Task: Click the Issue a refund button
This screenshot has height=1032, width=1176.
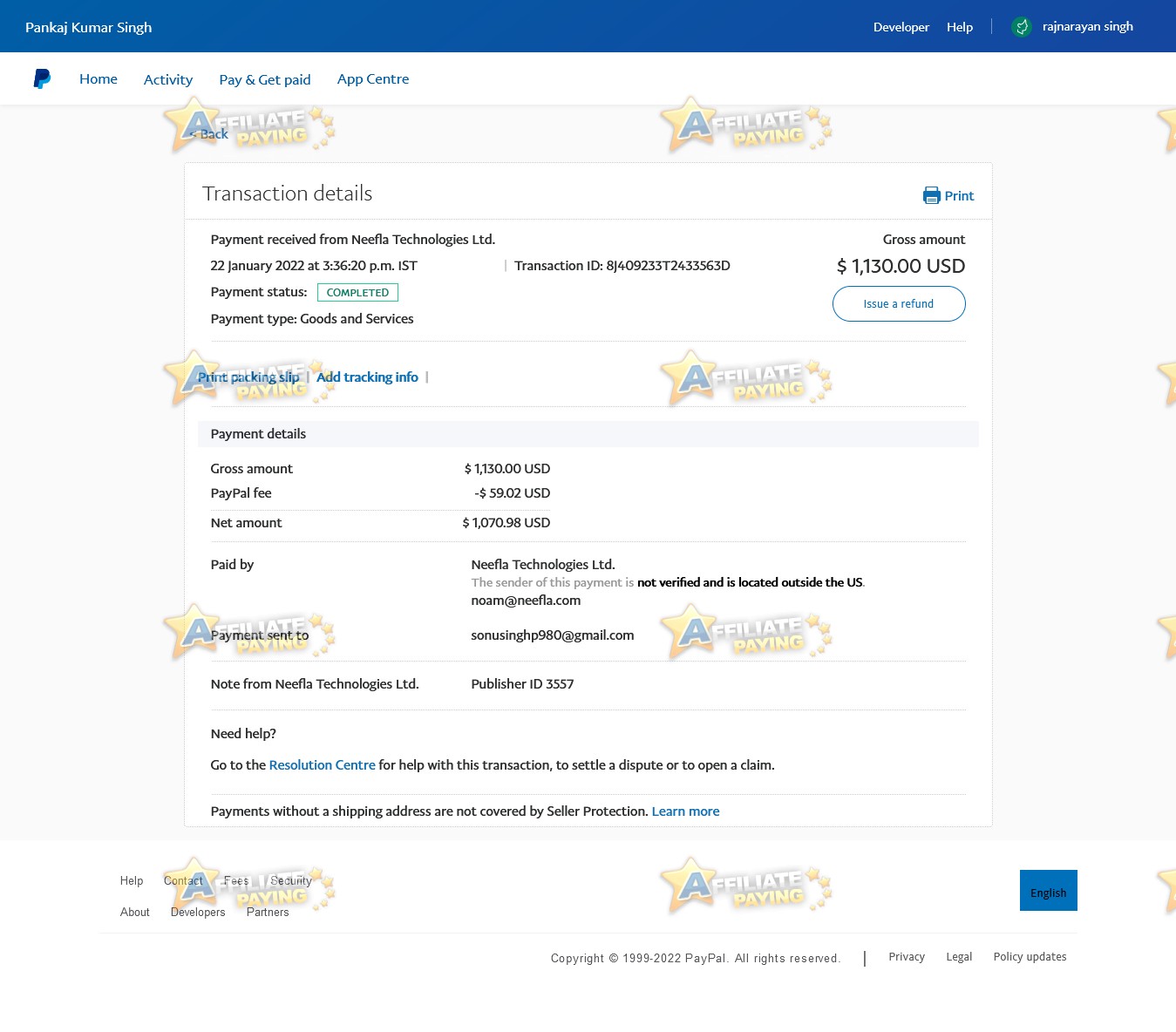Action: (899, 304)
